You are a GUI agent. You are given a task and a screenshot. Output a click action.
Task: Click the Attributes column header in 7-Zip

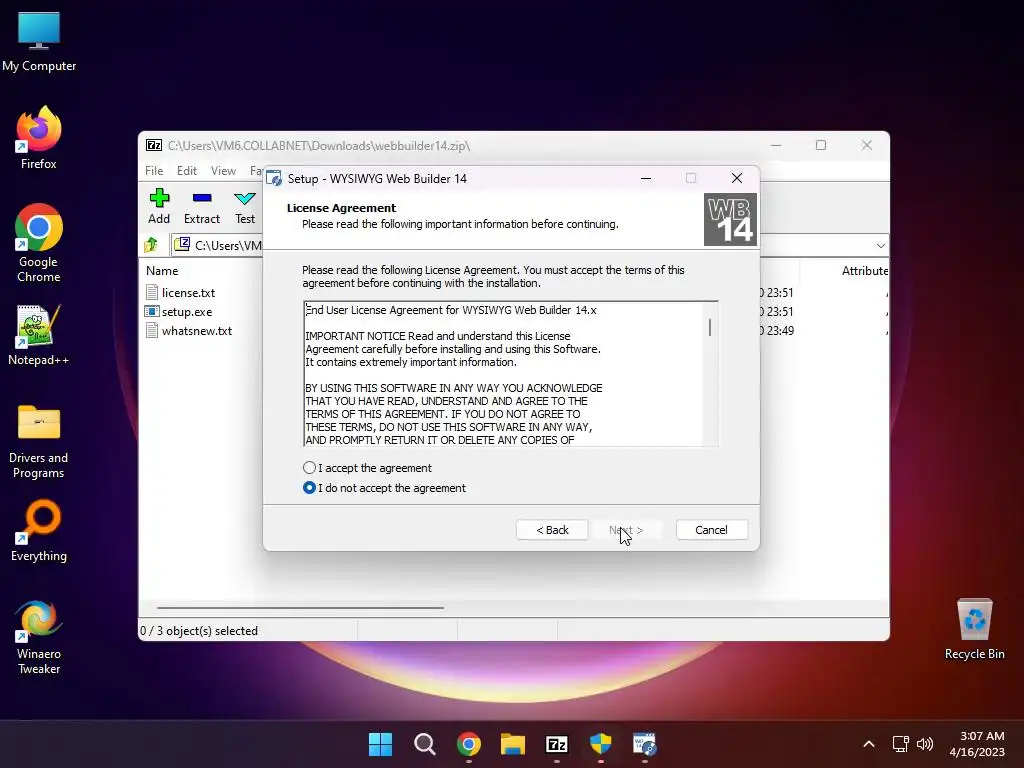tap(865, 270)
